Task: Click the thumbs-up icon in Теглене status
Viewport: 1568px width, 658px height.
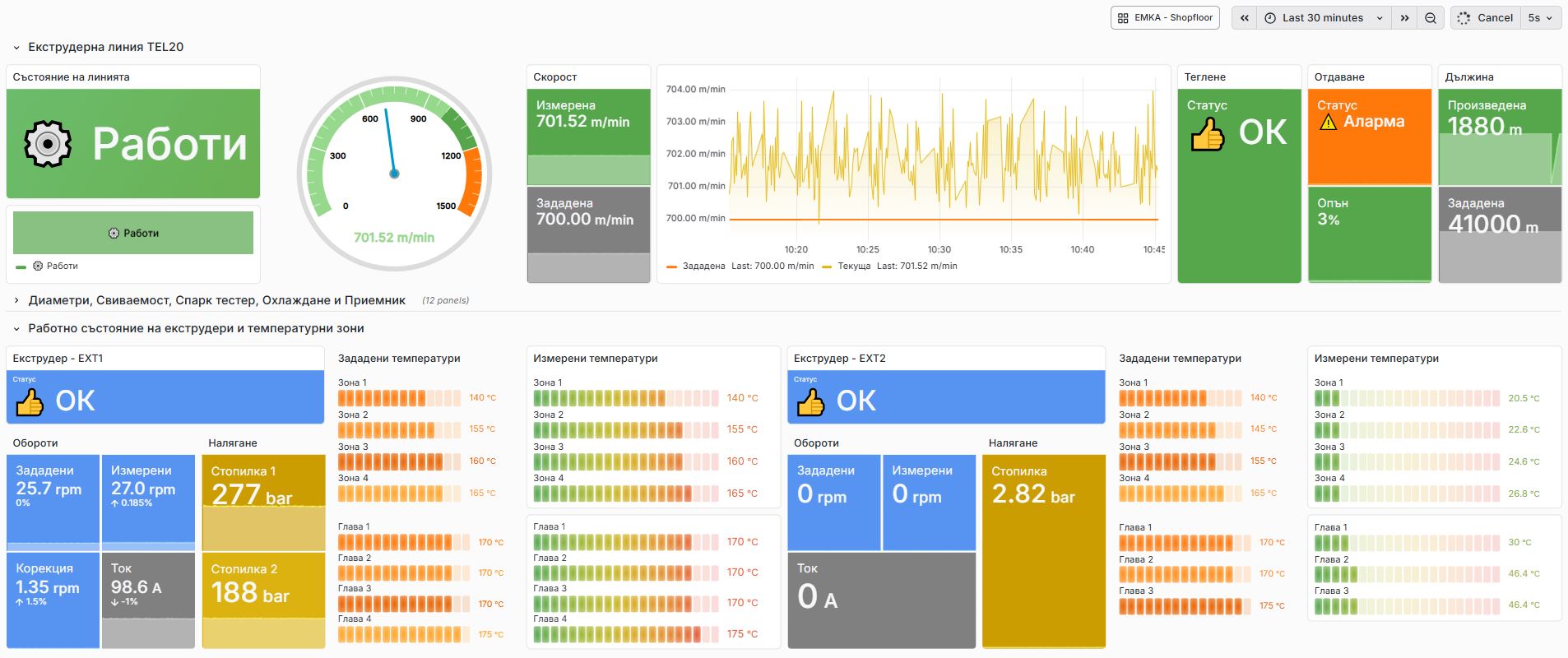Action: pyautogui.click(x=1207, y=134)
